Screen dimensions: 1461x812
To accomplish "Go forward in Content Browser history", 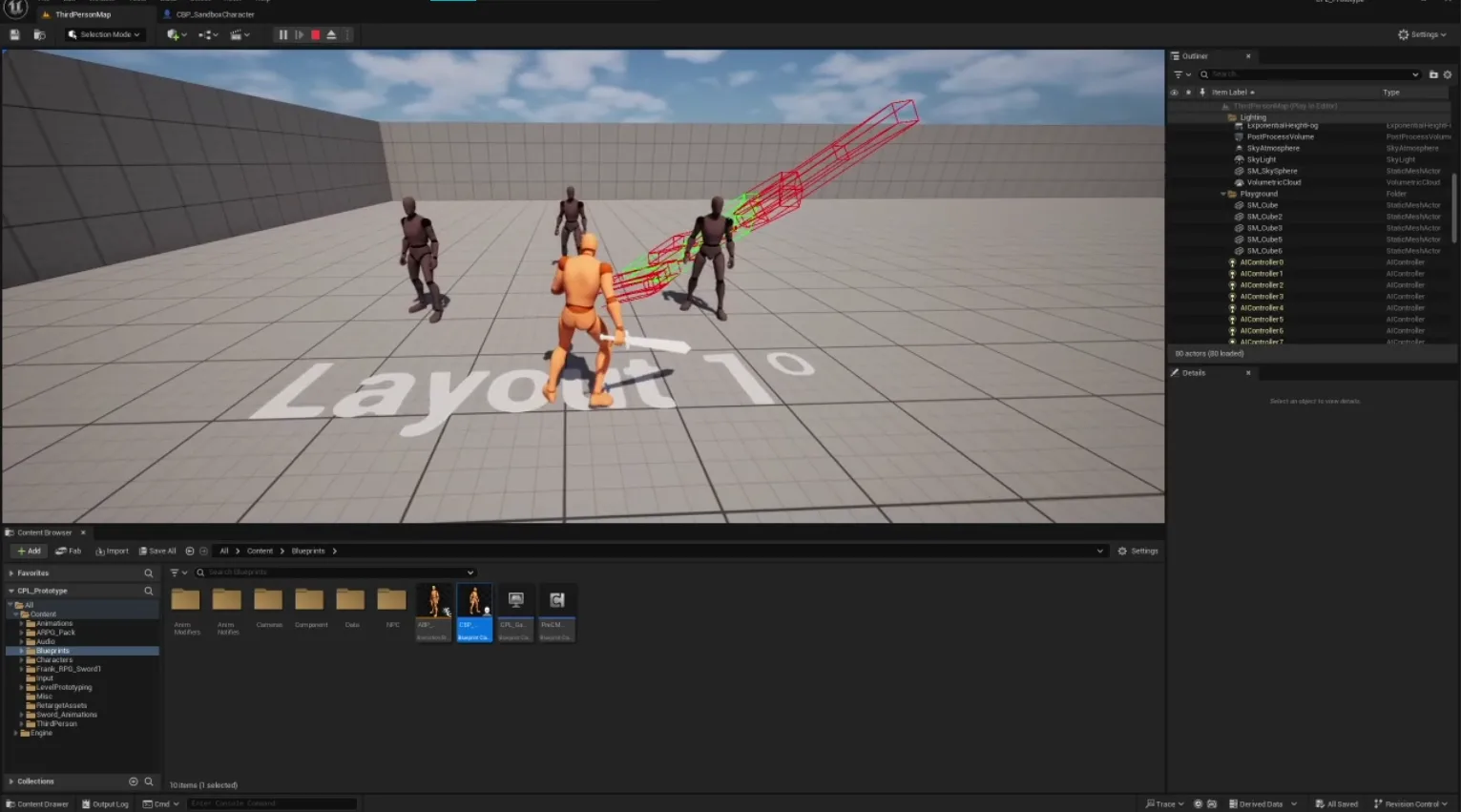I will click(x=203, y=551).
